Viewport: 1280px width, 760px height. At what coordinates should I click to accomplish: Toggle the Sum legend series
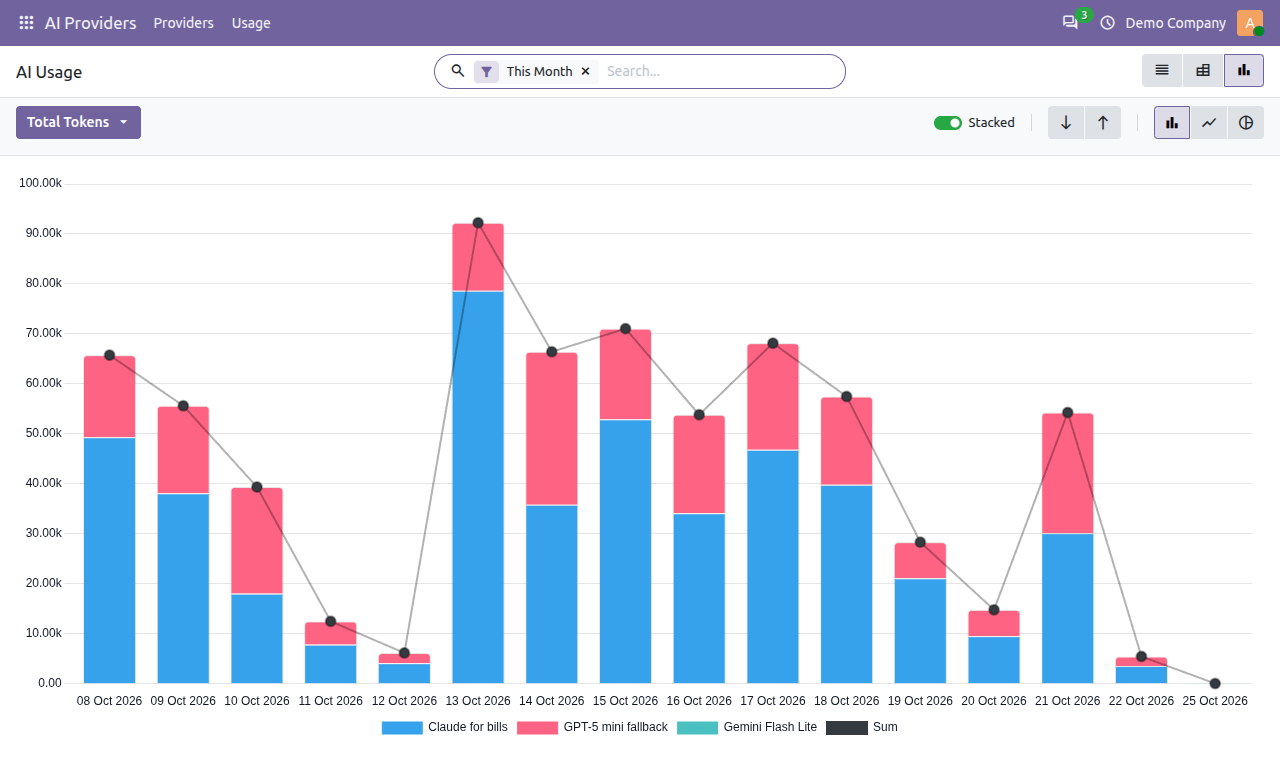click(862, 728)
